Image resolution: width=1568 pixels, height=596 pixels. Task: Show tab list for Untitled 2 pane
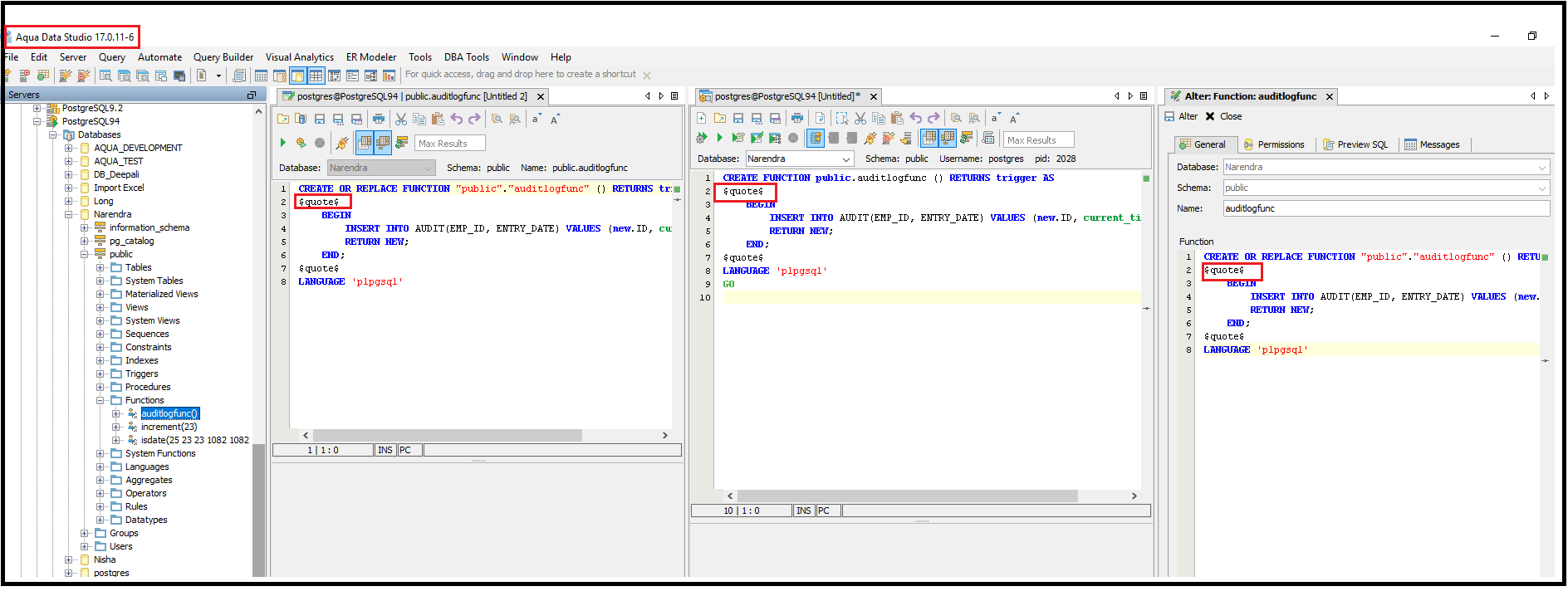coord(674,96)
